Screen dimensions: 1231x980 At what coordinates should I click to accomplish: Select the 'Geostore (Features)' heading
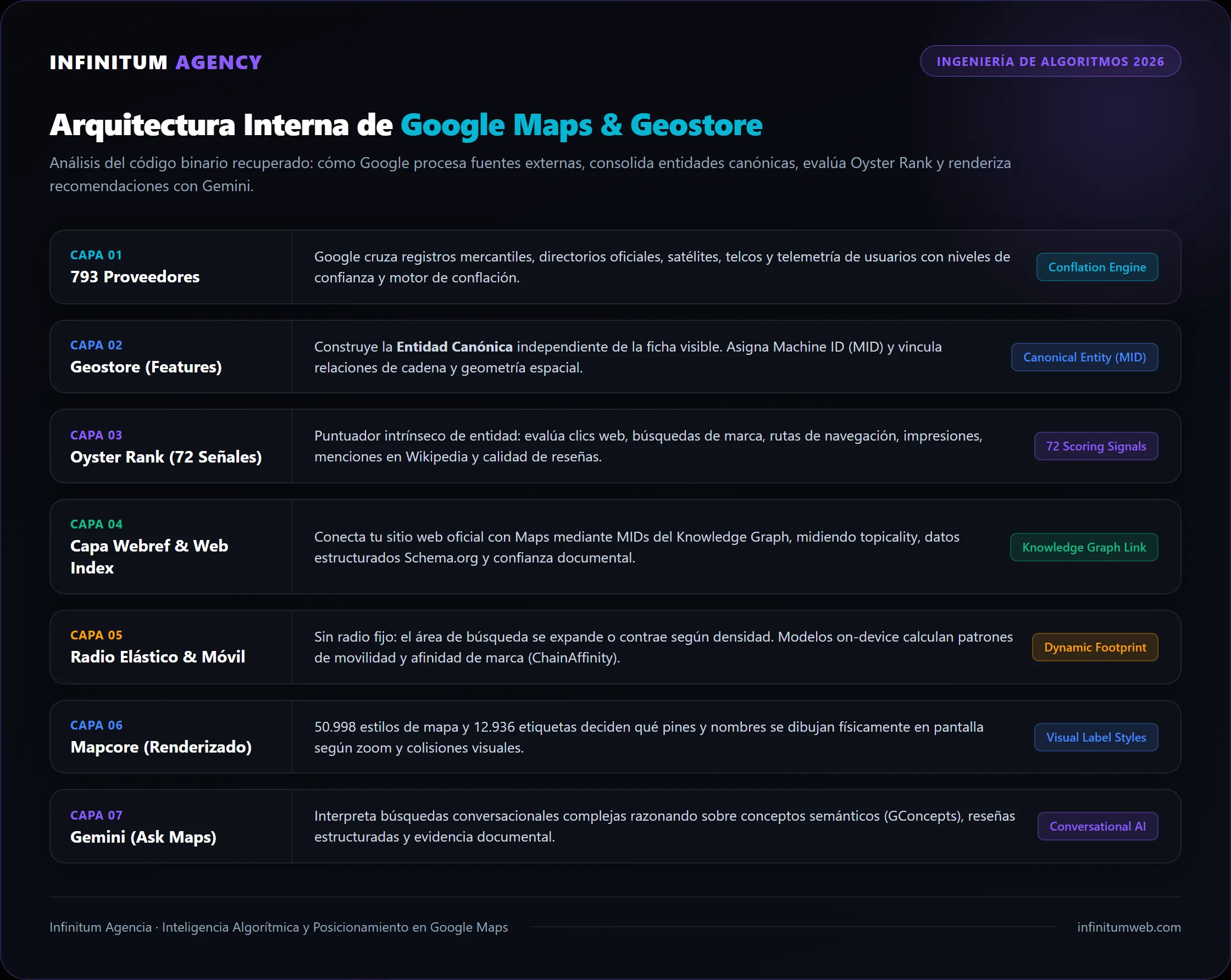(146, 367)
